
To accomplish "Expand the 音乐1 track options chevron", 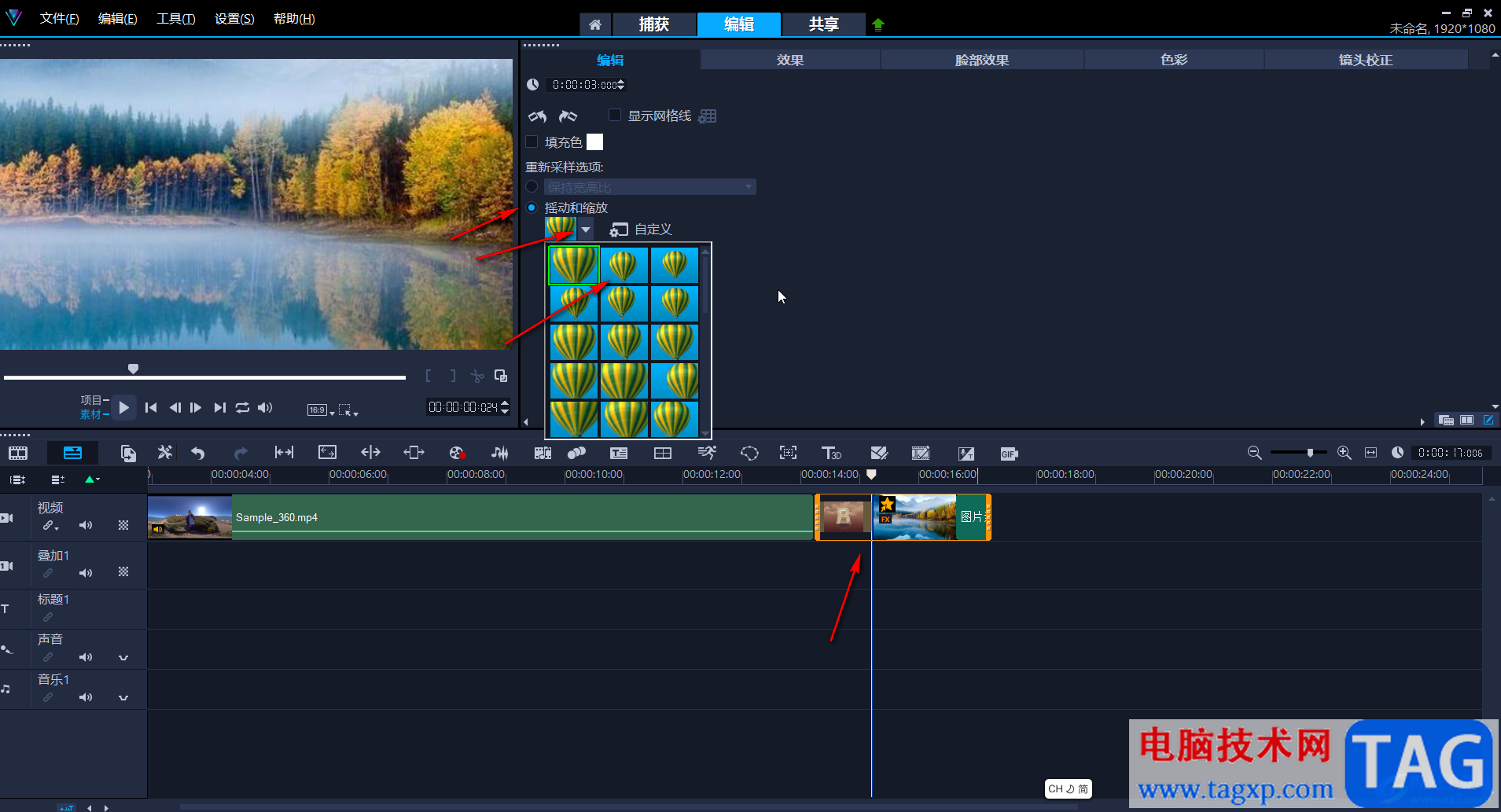I will (123, 697).
